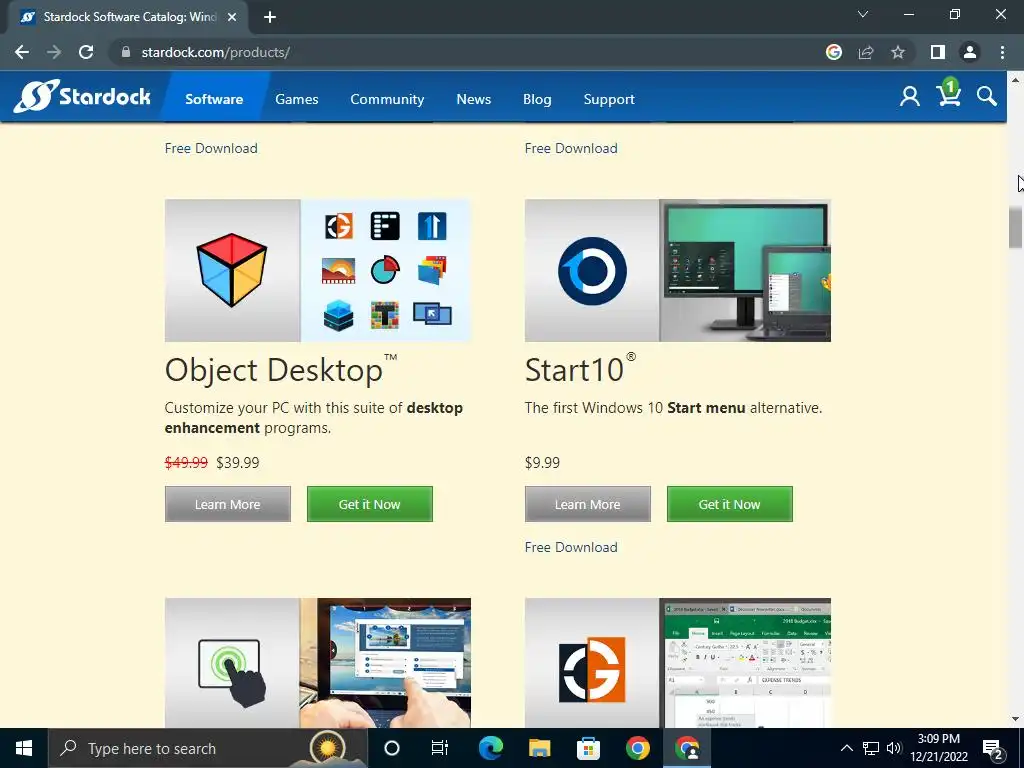This screenshot has width=1024, height=768.
Task: Click the top-left Free Download link
Action: (211, 148)
